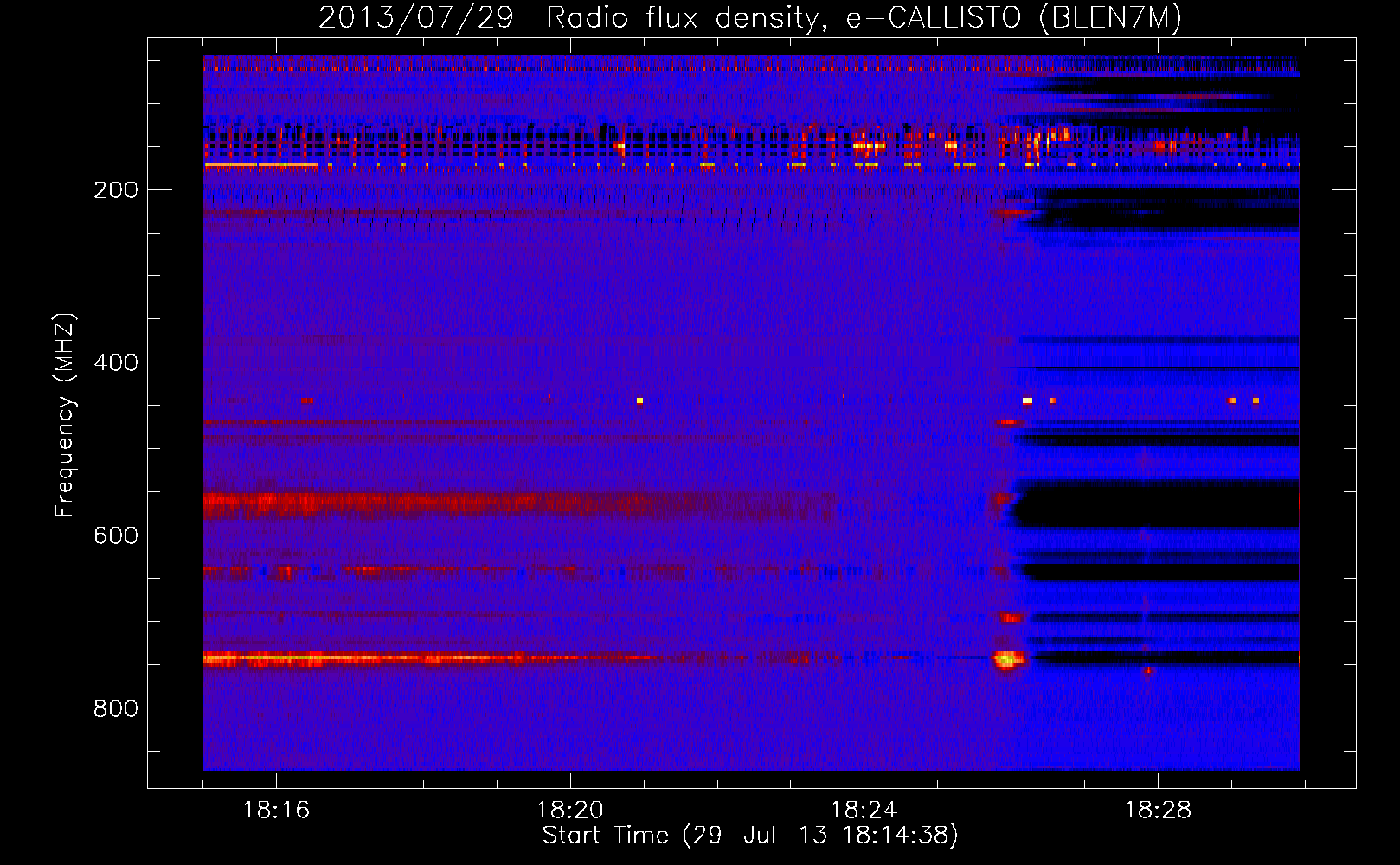This screenshot has width=1400, height=865.
Task: Click the large black band near 590 MHz
Action: tap(1157, 504)
